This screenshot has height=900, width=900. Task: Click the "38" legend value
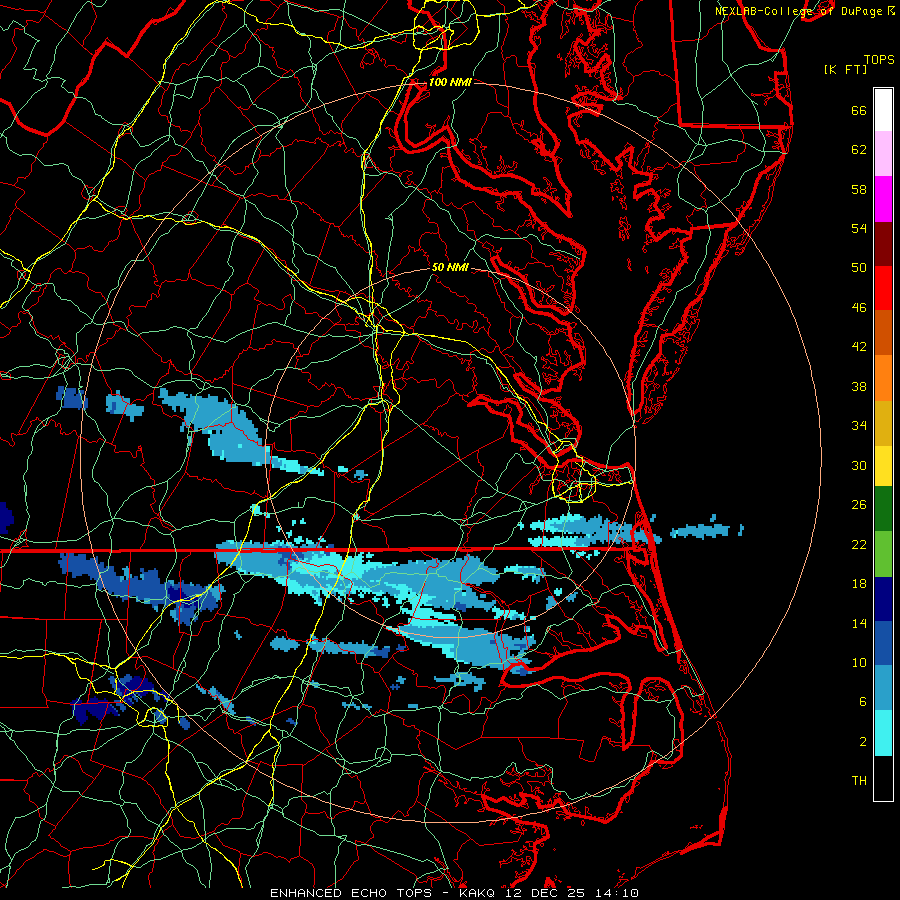pyautogui.click(x=859, y=386)
